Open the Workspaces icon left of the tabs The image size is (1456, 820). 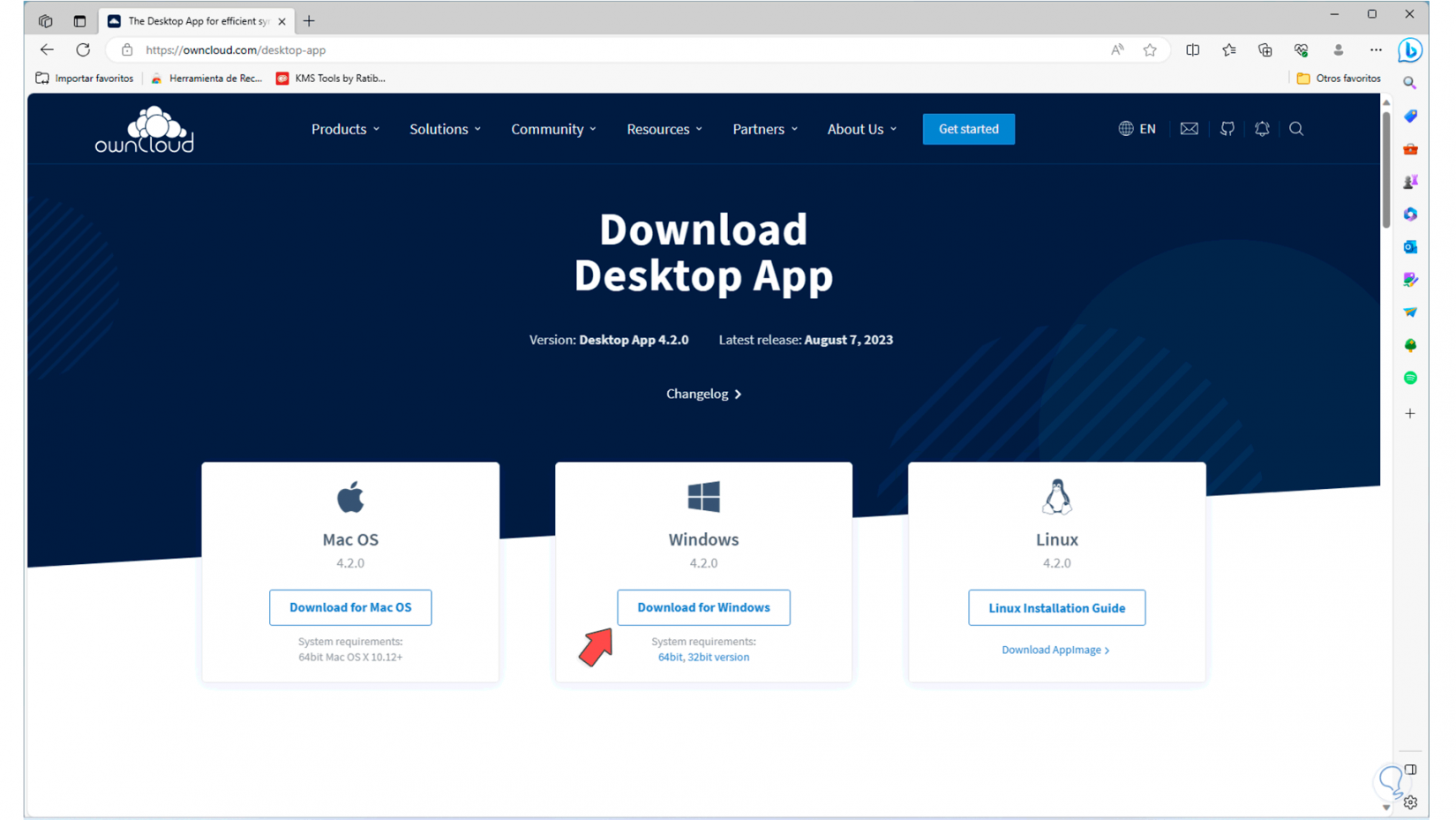(x=45, y=21)
